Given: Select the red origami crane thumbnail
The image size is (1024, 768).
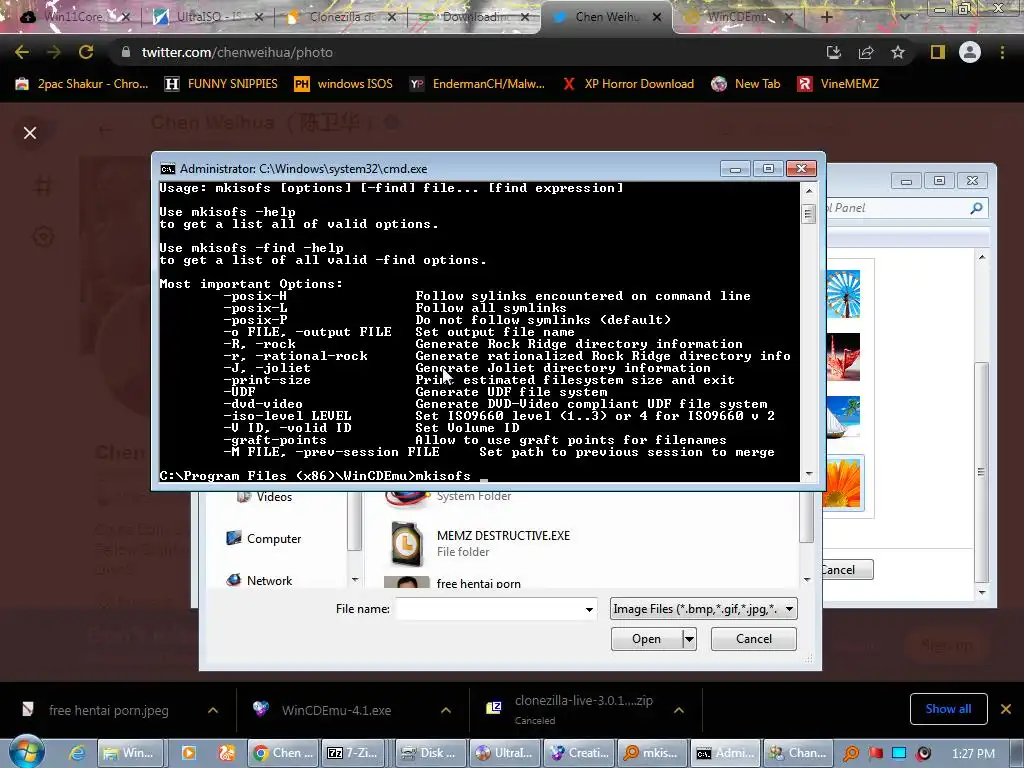Looking at the screenshot, I should pos(843,357).
